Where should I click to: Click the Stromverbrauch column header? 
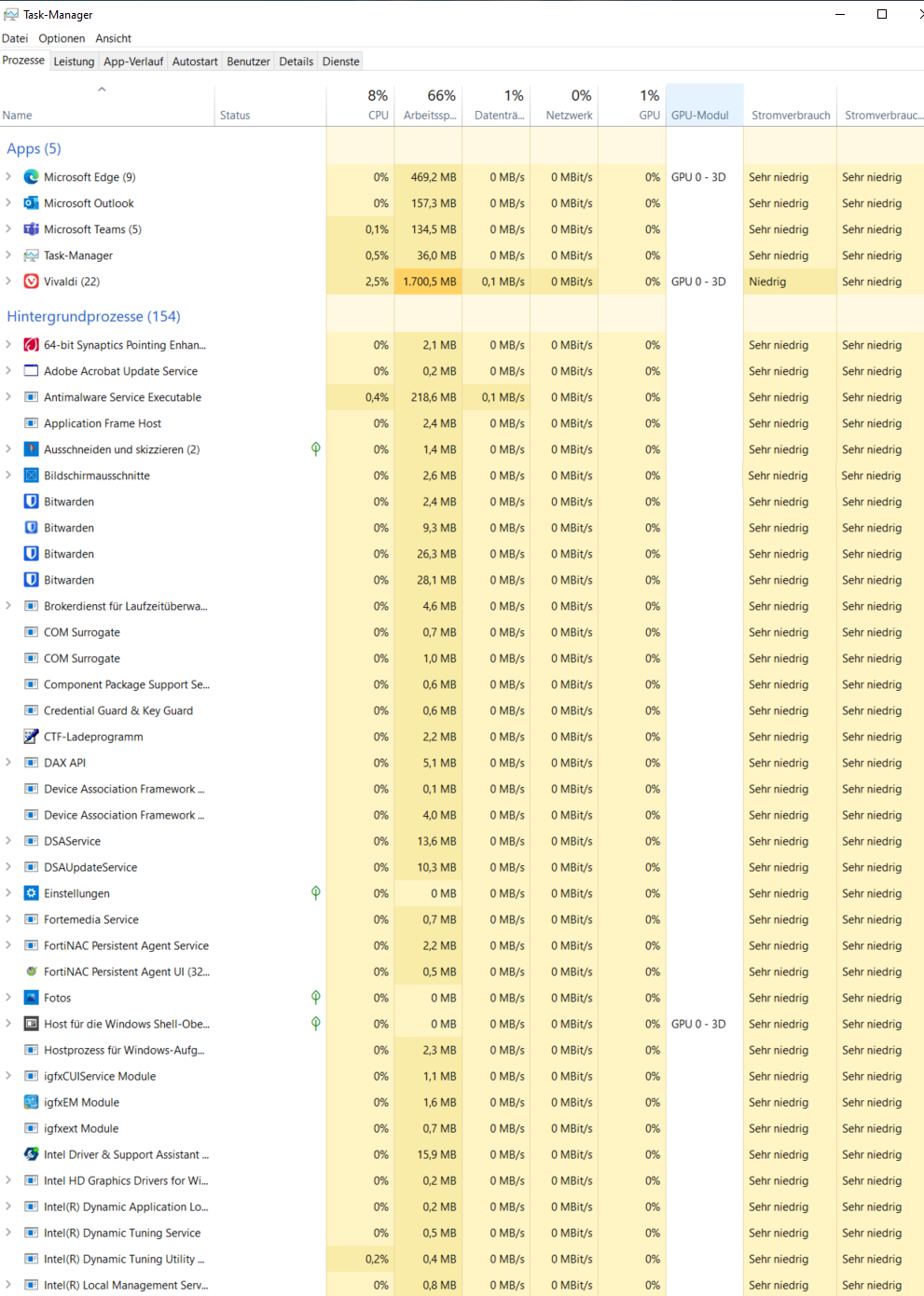coord(791,104)
